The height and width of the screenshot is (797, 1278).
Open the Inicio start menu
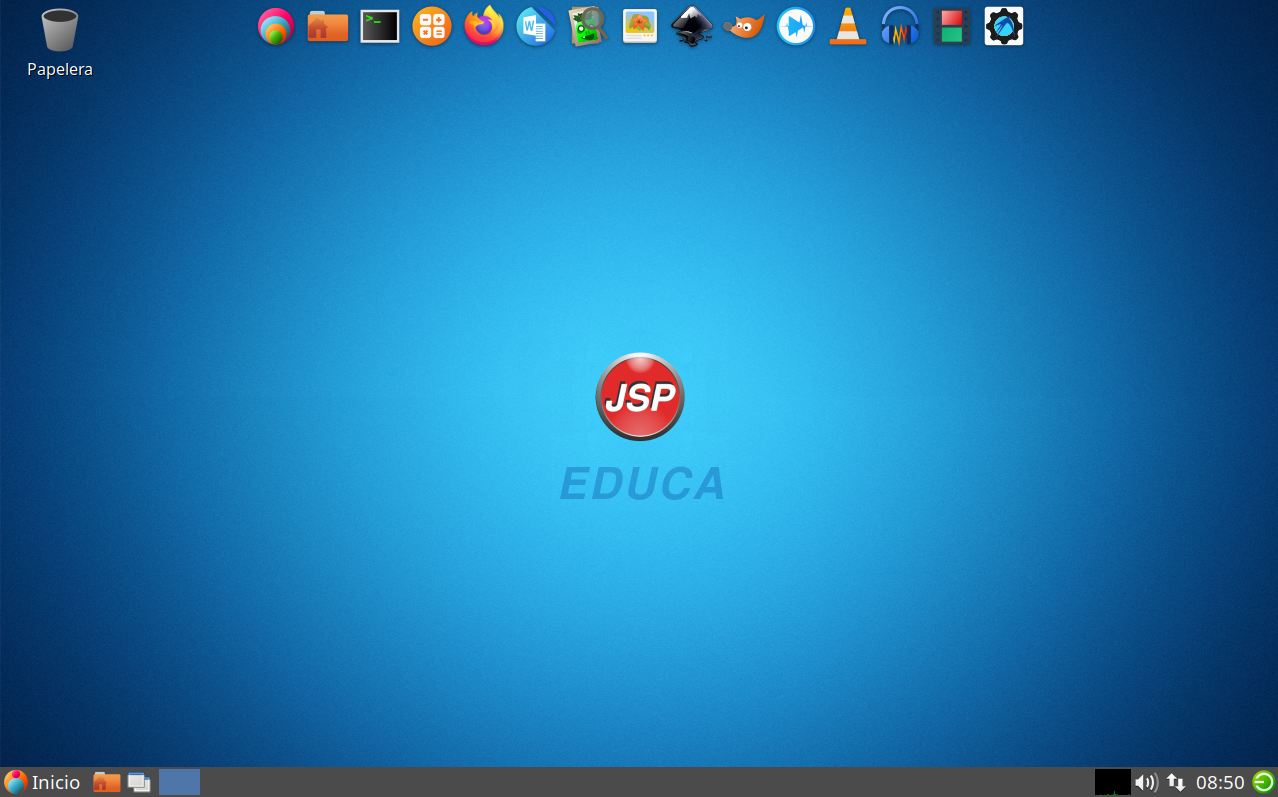[x=42, y=782]
